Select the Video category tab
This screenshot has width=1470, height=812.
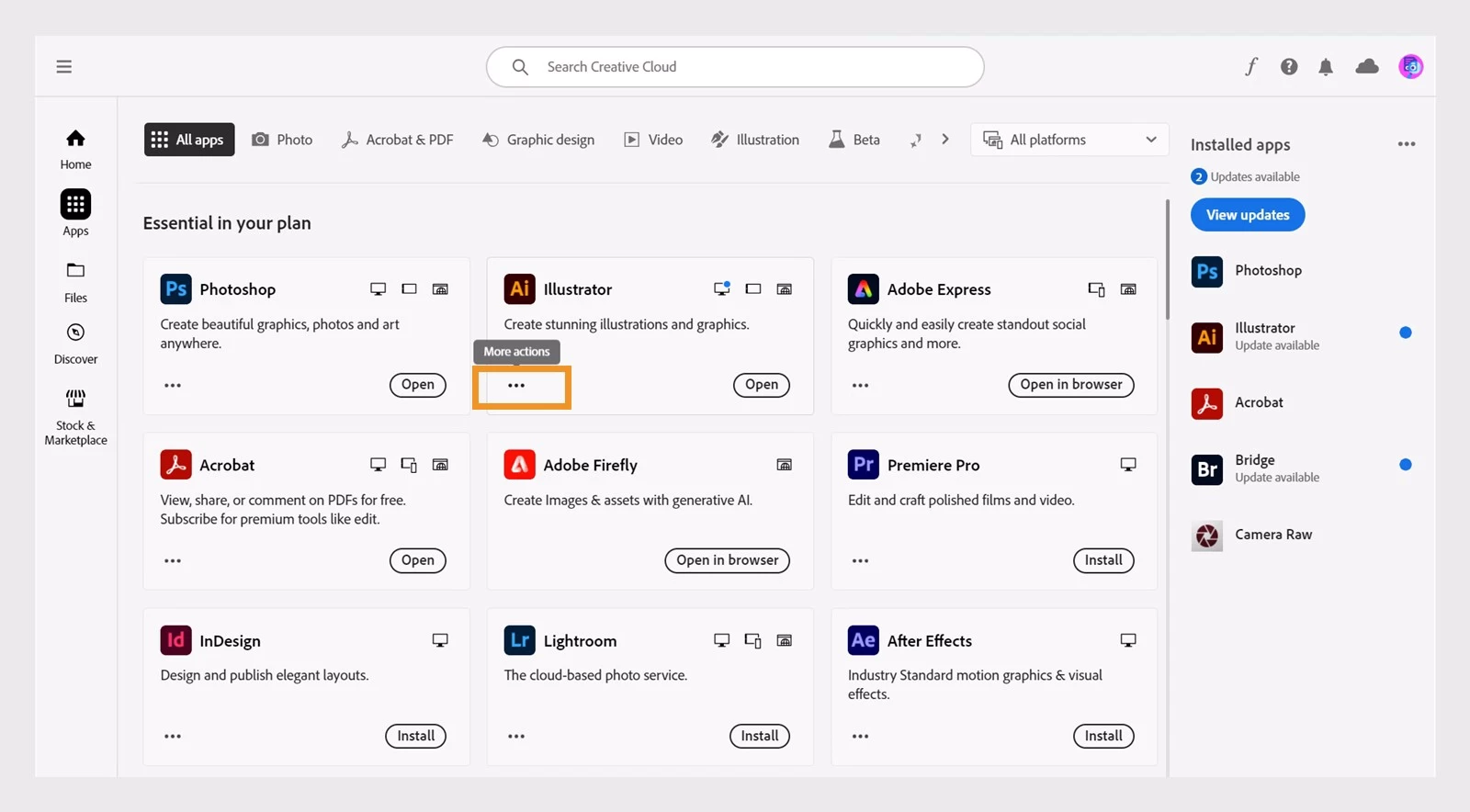[653, 140]
